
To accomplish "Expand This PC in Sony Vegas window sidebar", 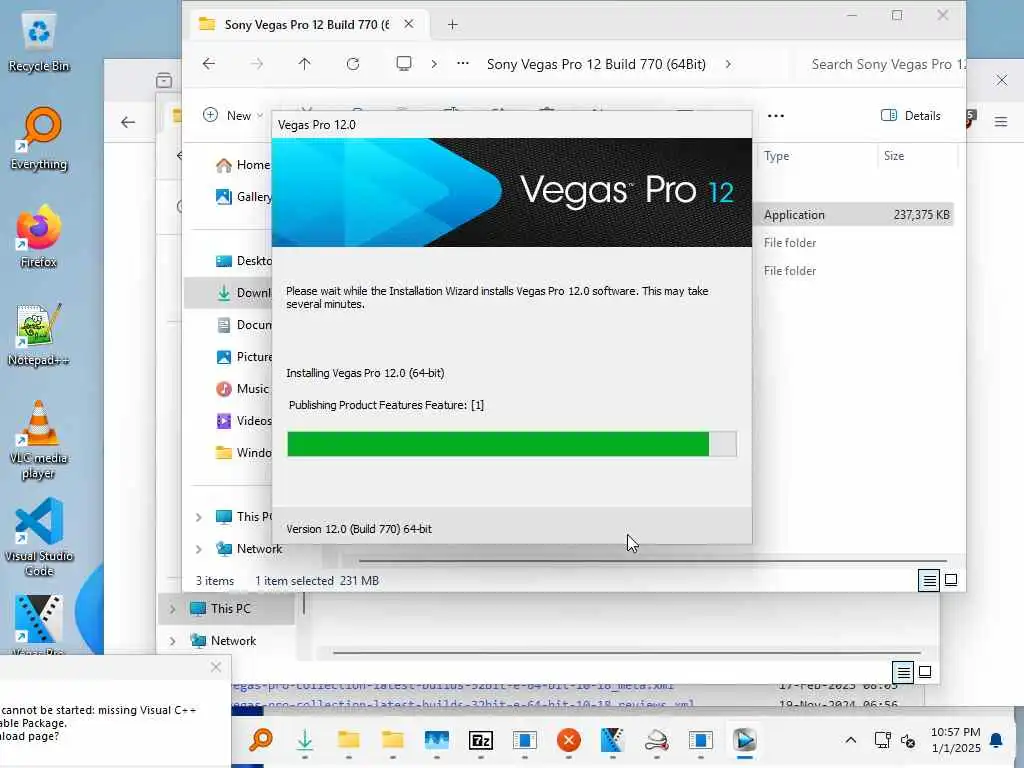I will 199,517.
